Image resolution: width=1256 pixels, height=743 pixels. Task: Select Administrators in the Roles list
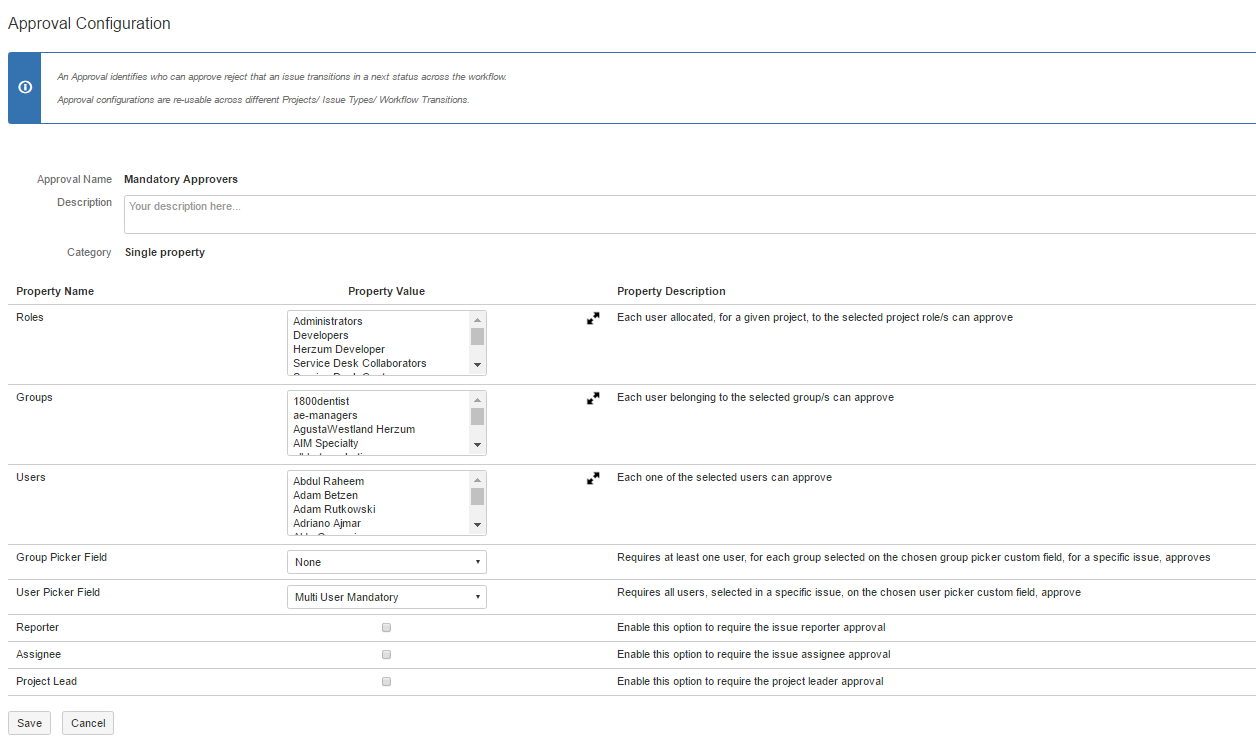point(328,321)
